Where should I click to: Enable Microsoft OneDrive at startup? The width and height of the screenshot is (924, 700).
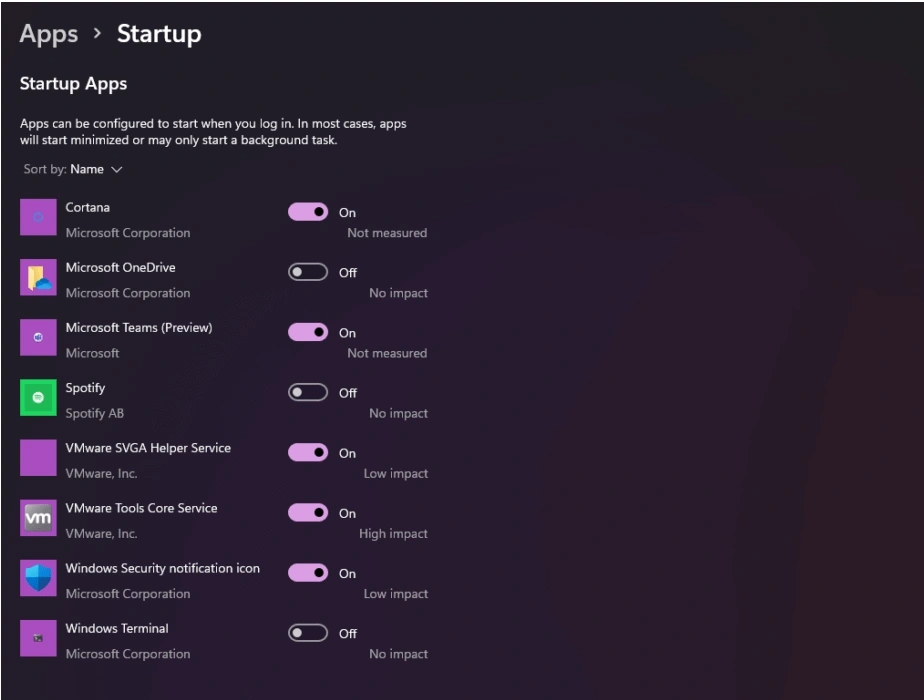tap(308, 272)
